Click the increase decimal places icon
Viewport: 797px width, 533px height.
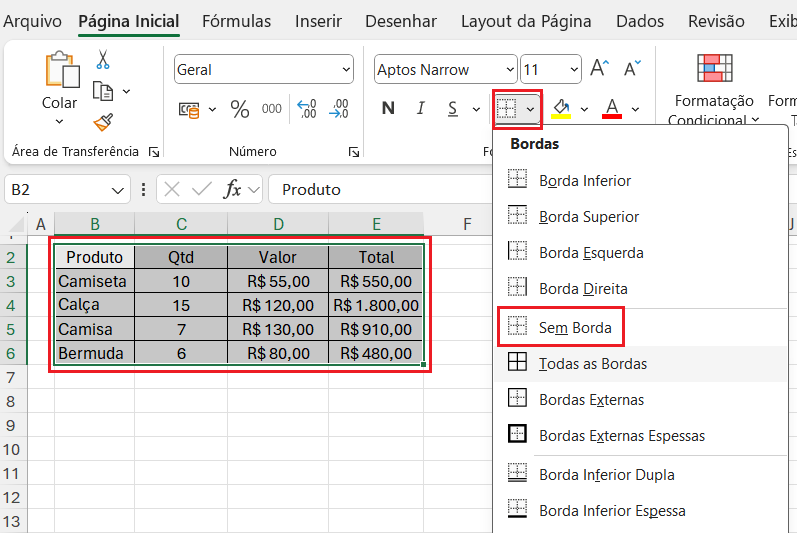tap(307, 109)
